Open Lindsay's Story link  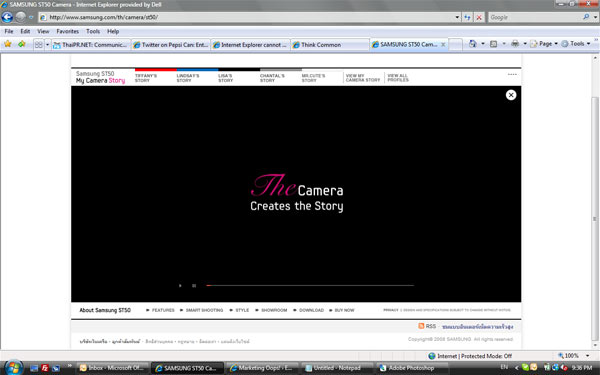[x=188, y=78]
